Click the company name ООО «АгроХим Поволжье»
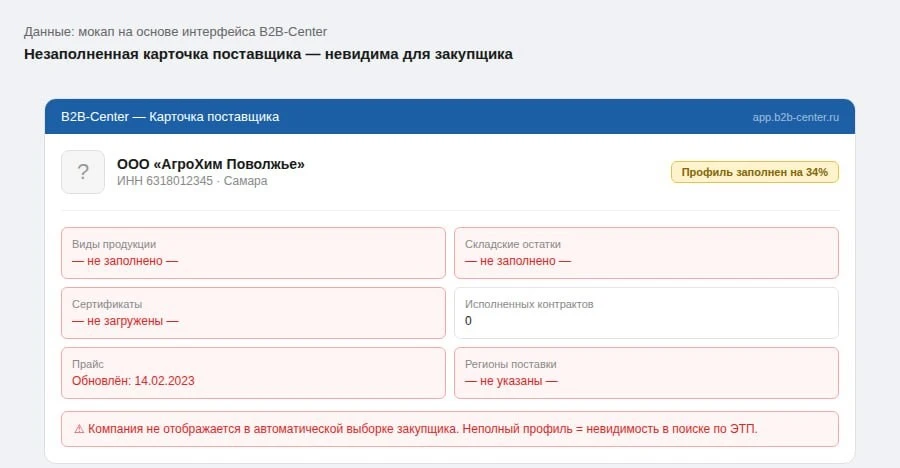This screenshot has height=468, width=900. (211, 164)
